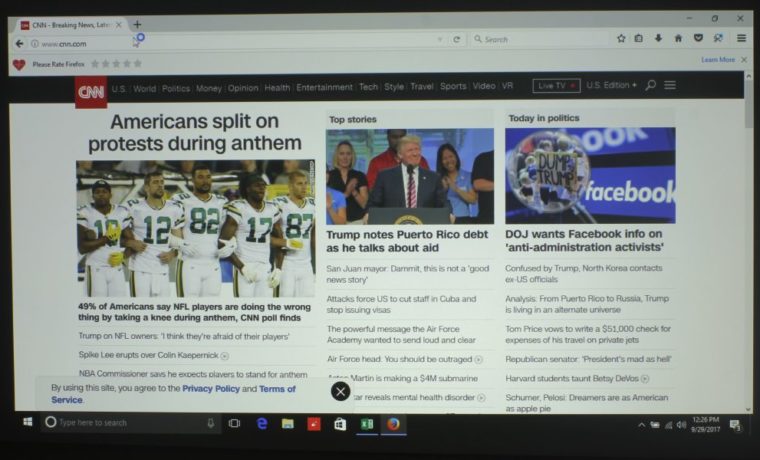Open the Trump podium photo thumbnail
This screenshot has width=760, height=460.
click(x=410, y=176)
